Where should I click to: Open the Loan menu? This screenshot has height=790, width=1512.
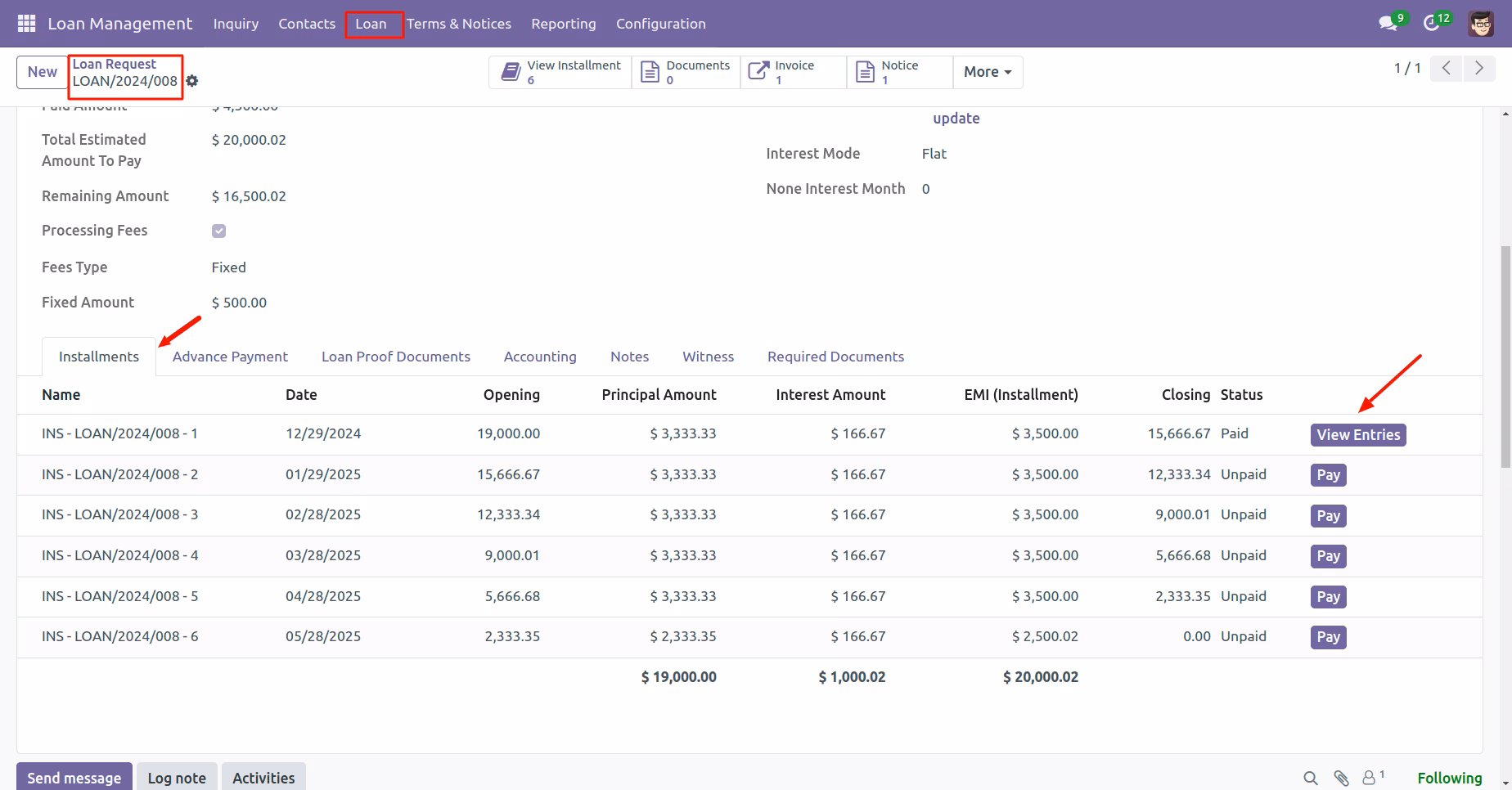371,24
